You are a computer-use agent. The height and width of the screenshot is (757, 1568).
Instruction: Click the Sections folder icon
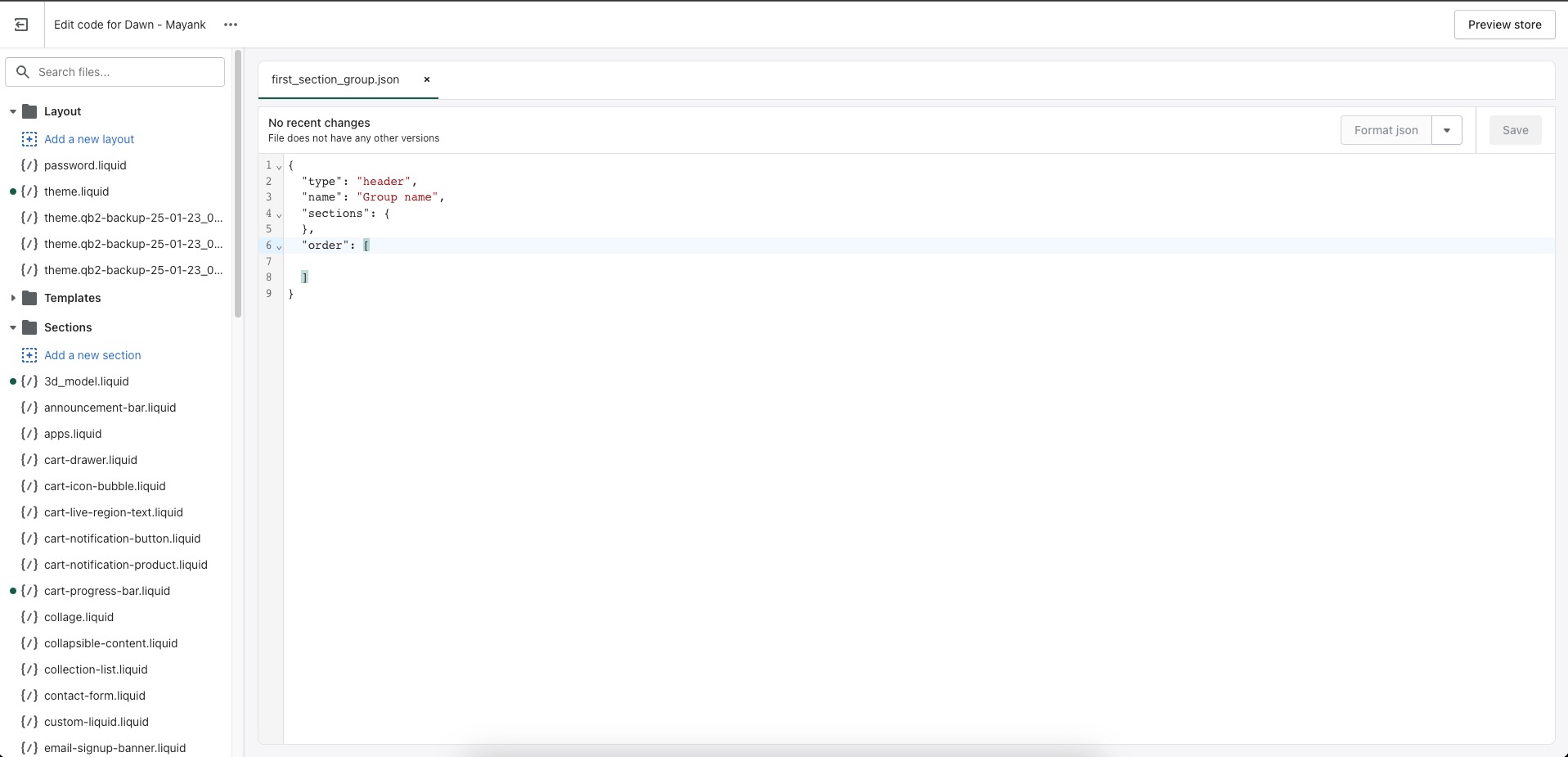click(x=29, y=327)
